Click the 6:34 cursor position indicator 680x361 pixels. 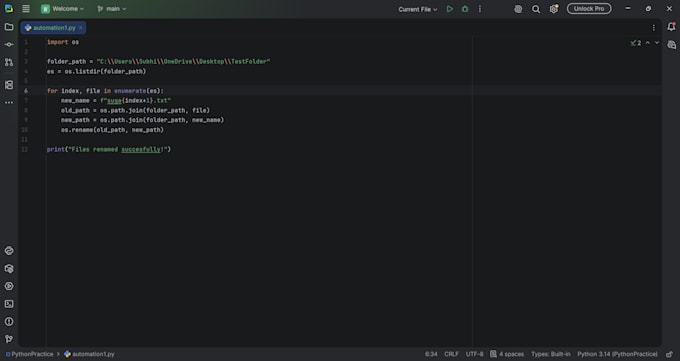[431, 354]
